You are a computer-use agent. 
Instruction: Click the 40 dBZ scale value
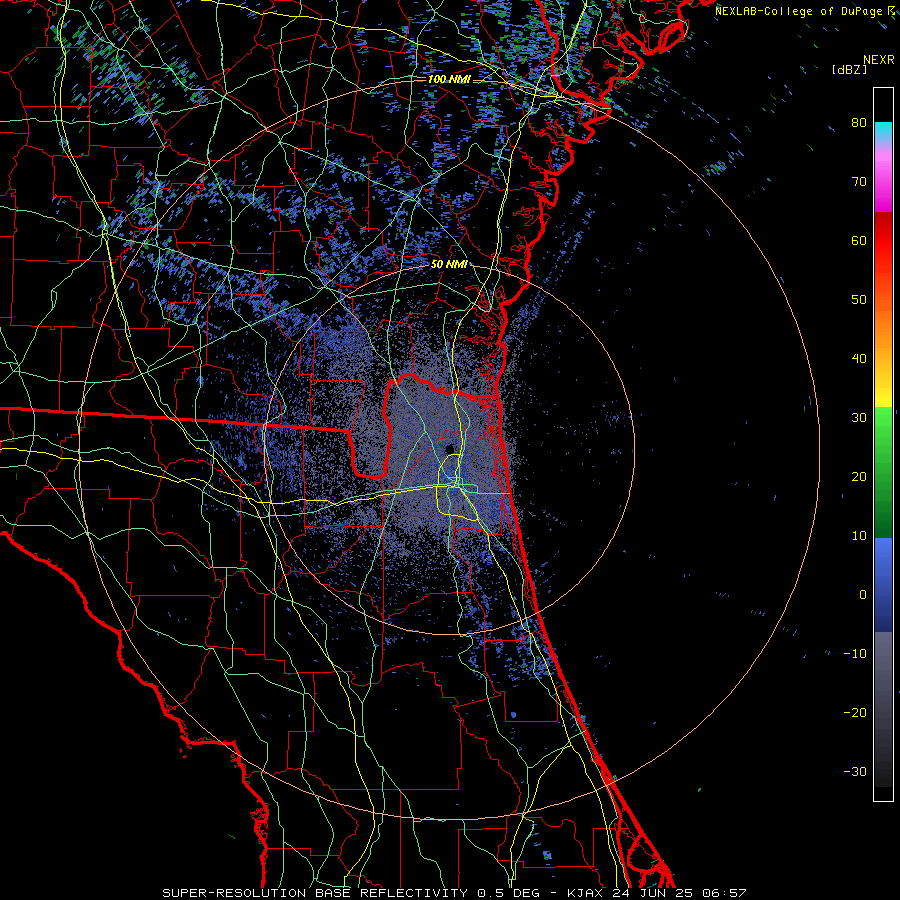[x=859, y=359]
